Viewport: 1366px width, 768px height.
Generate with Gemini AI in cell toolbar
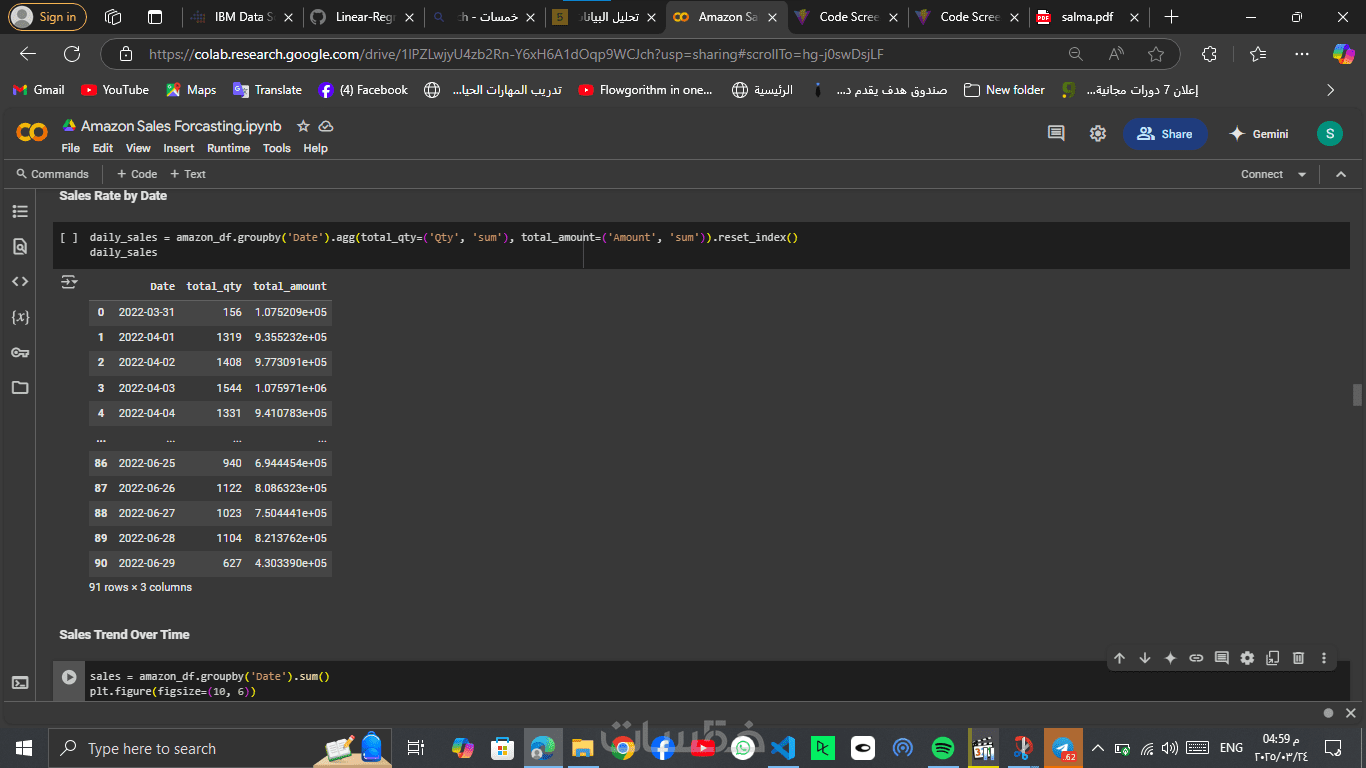(x=1170, y=658)
